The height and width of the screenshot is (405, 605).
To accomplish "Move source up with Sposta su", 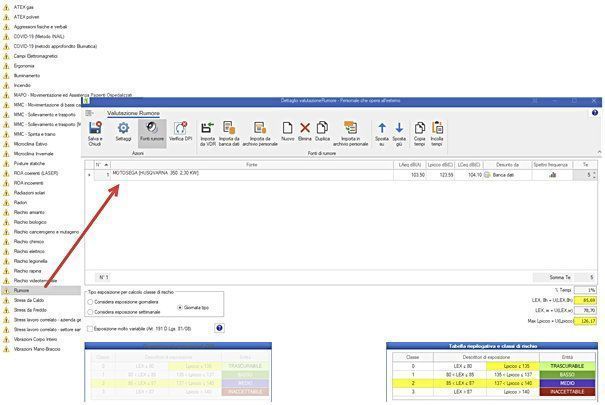I will 381,128.
